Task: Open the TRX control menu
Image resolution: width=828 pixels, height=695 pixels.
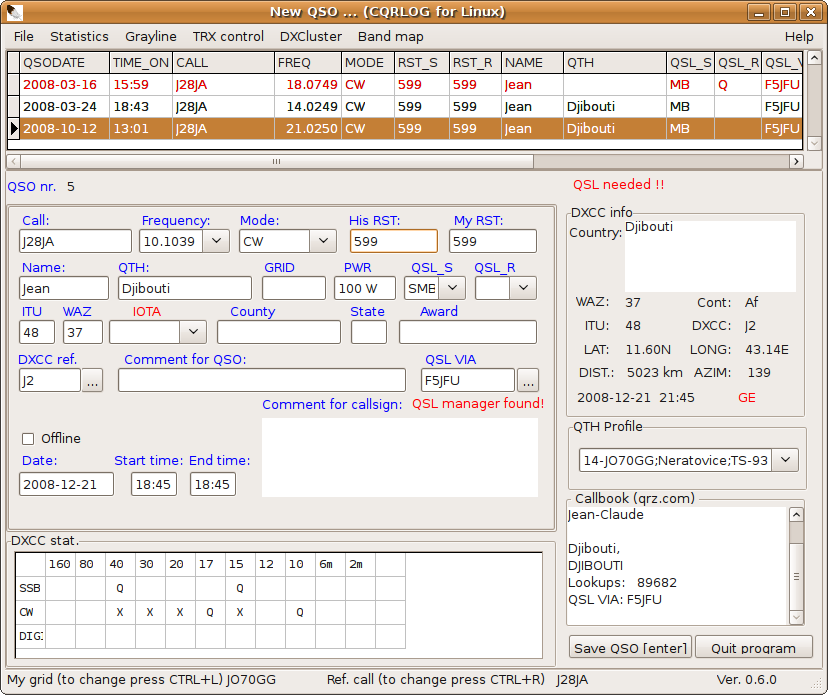Action: point(228,36)
